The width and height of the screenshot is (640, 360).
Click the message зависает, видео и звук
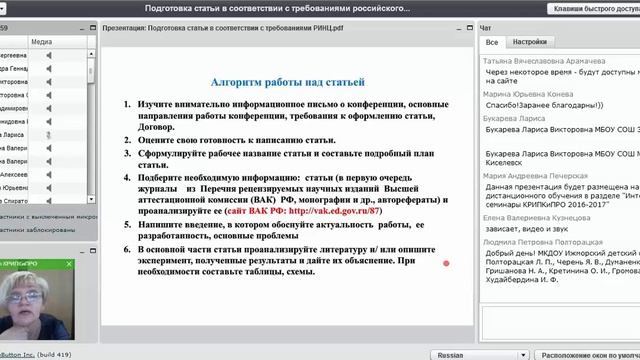pyautogui.click(x=527, y=229)
